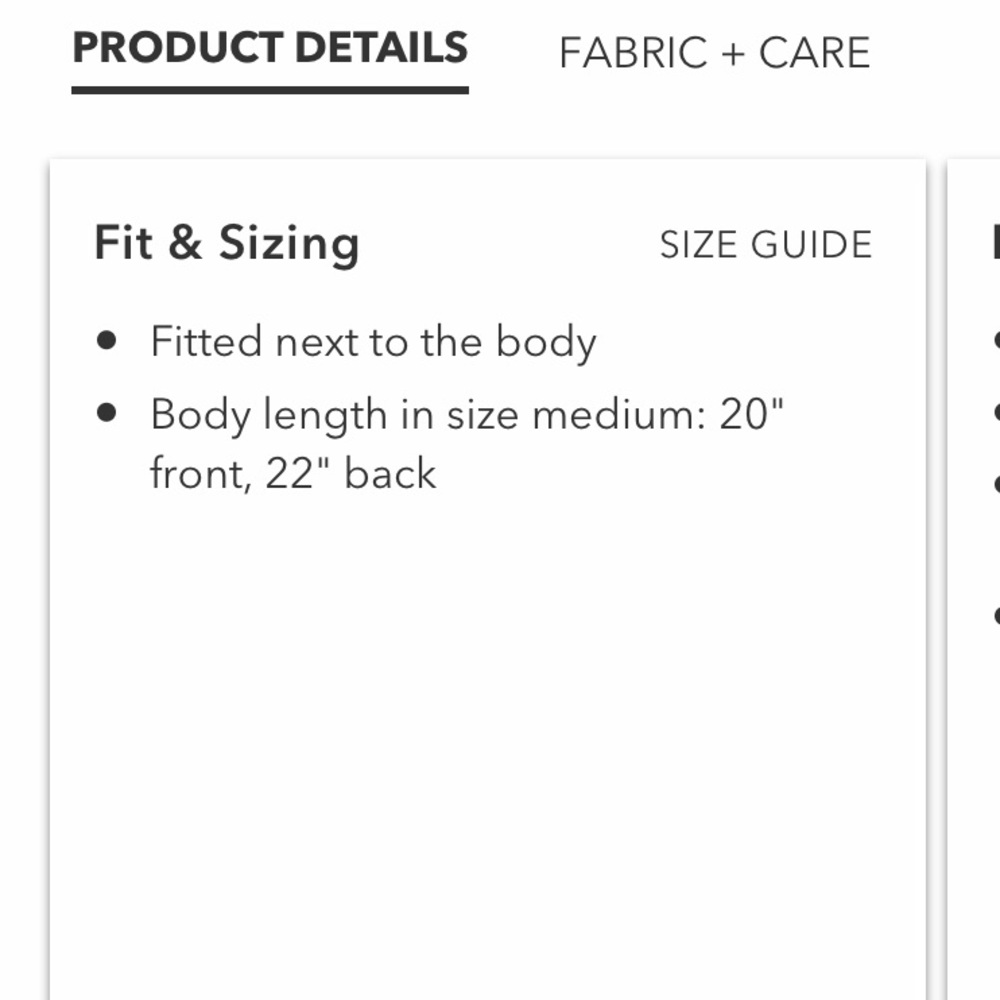
Task: Select the partial heading on the right card
Action: 995,243
